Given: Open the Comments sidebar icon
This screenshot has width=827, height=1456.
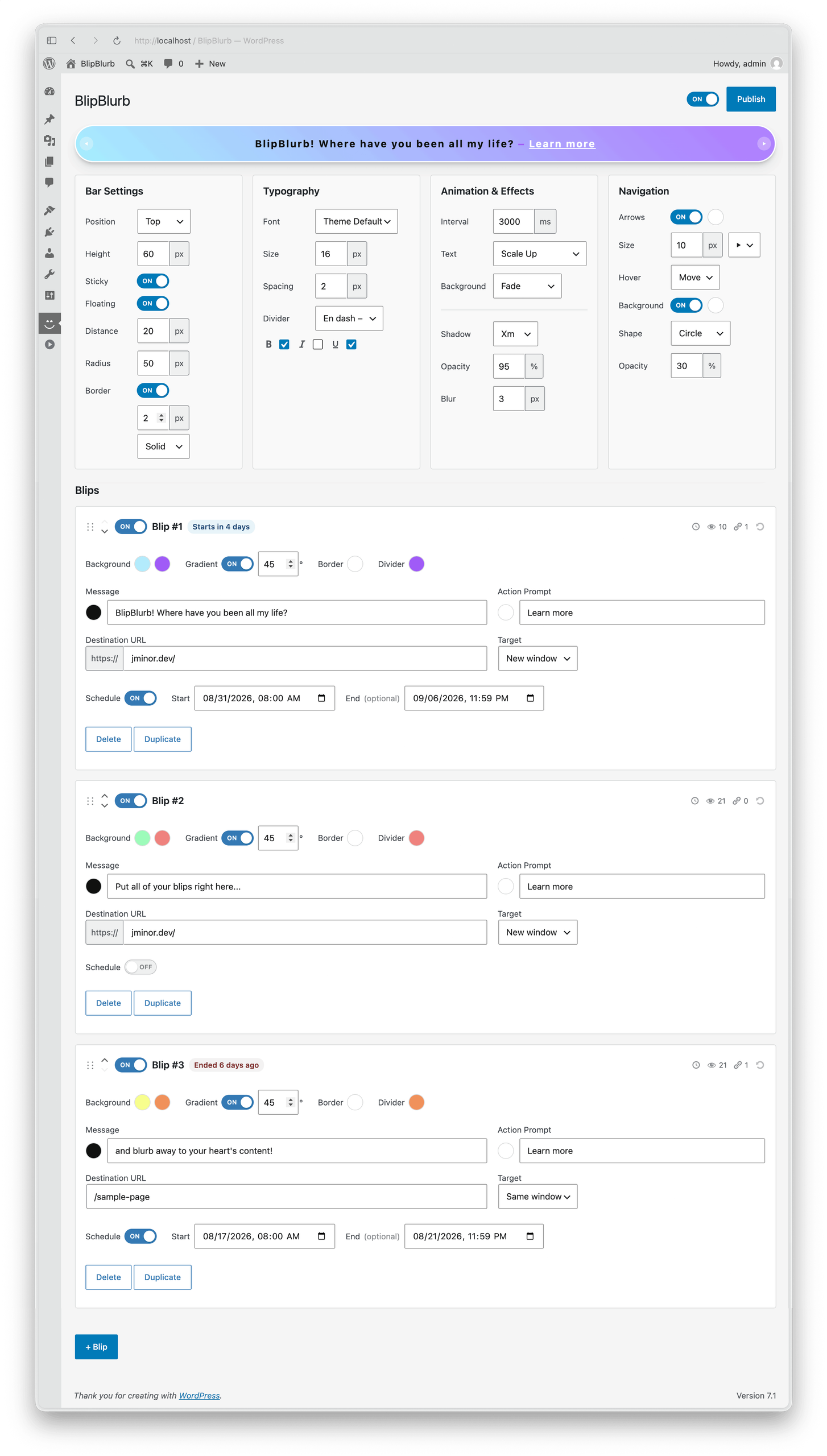Looking at the screenshot, I should [49, 183].
